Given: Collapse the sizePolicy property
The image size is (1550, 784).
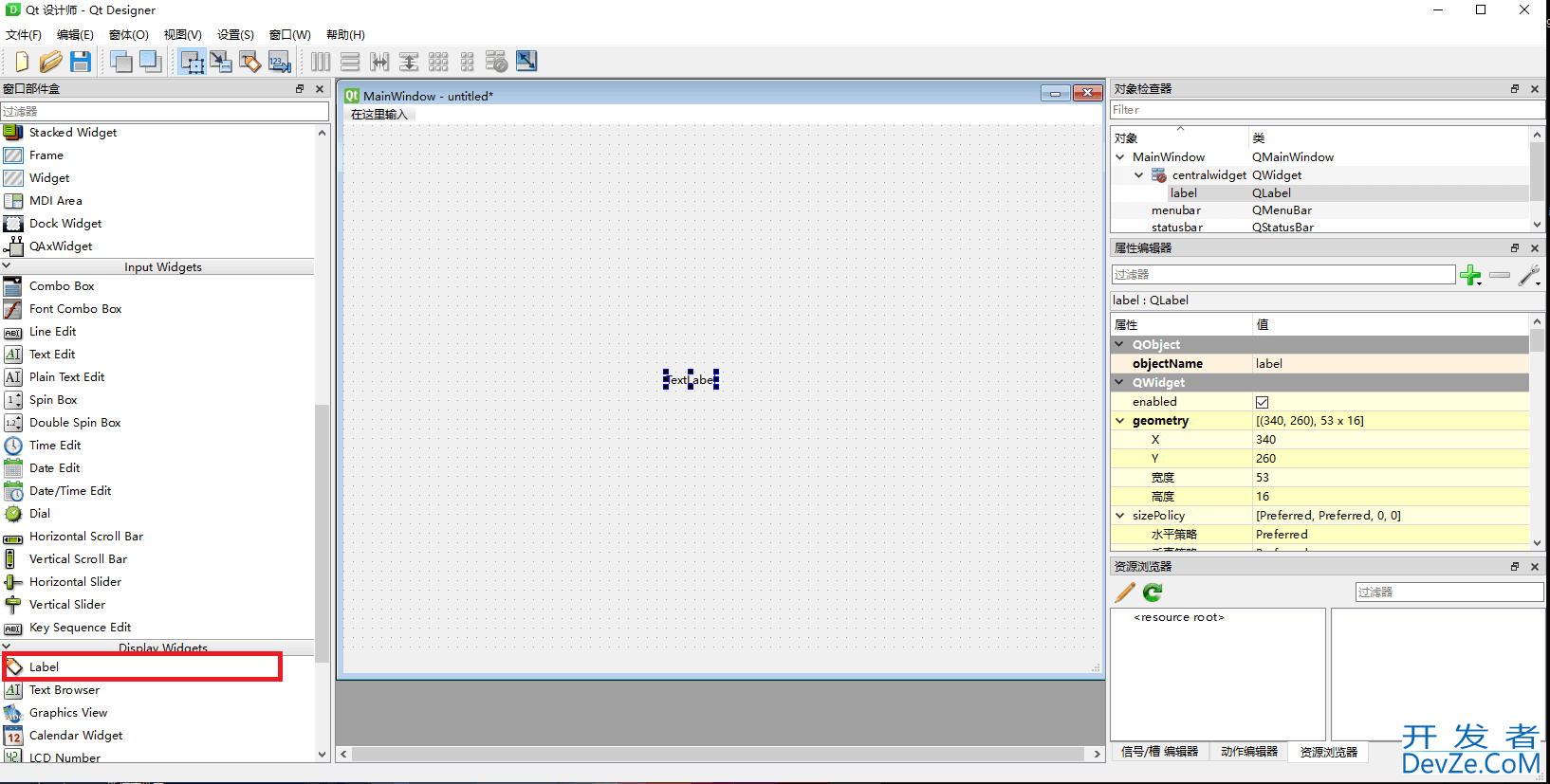Looking at the screenshot, I should [1120, 515].
